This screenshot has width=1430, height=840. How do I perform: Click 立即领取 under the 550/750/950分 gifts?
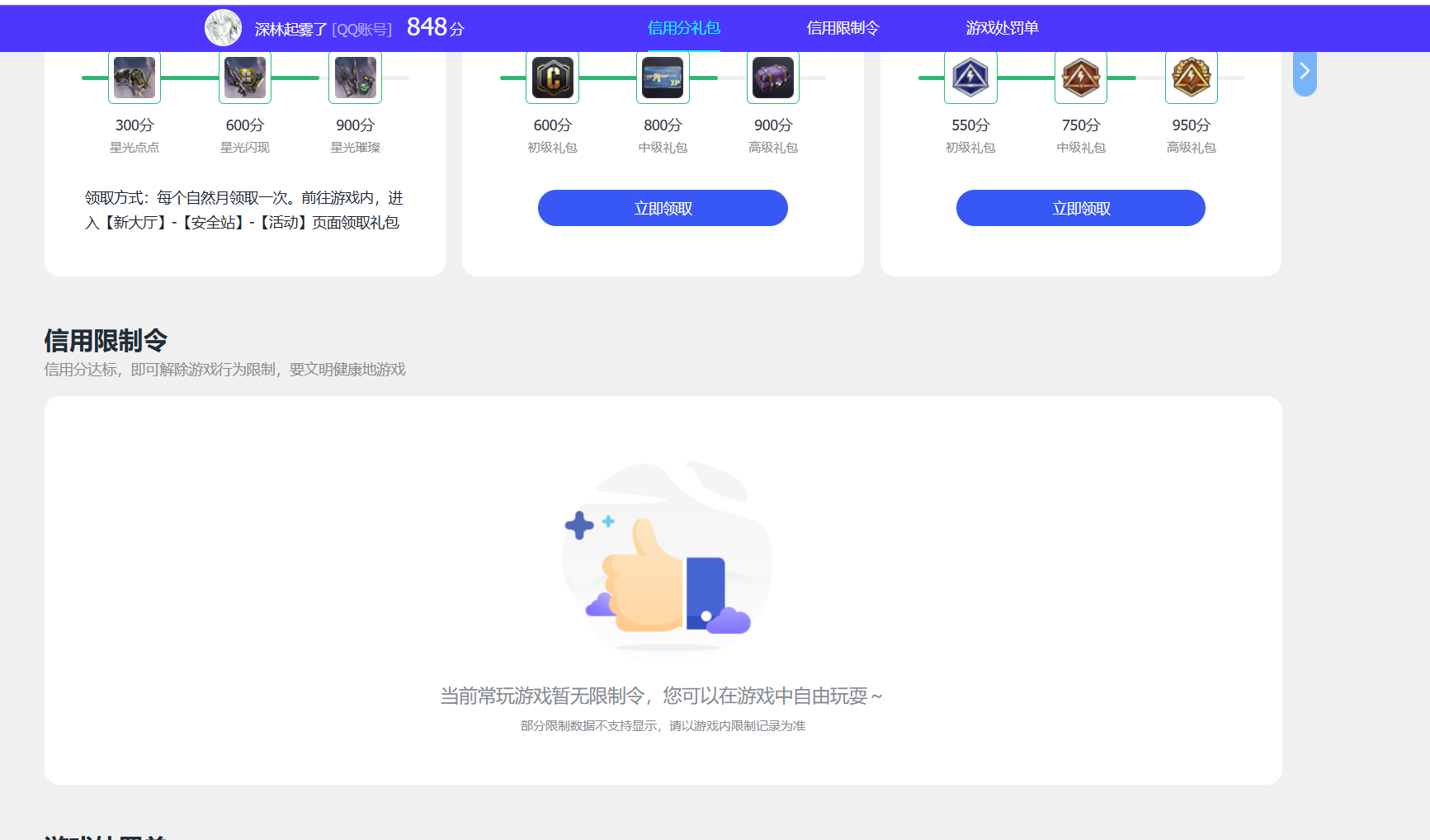click(x=1081, y=208)
